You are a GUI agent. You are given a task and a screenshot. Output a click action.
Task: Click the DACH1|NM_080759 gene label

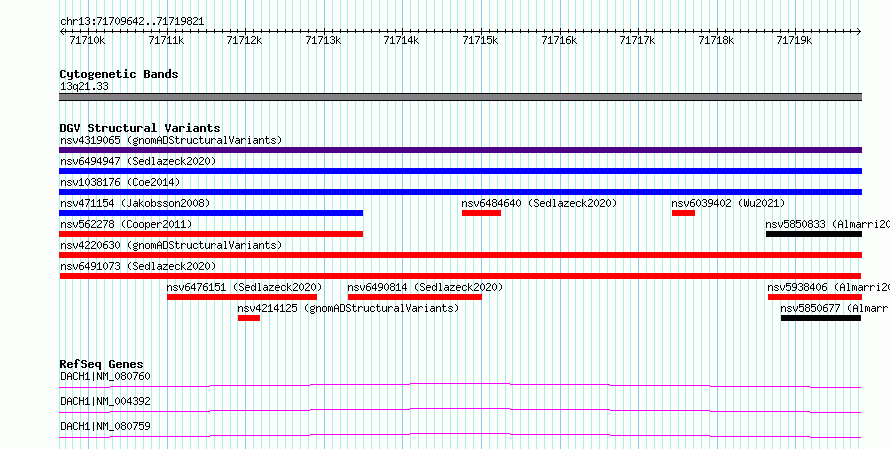[x=106, y=426]
